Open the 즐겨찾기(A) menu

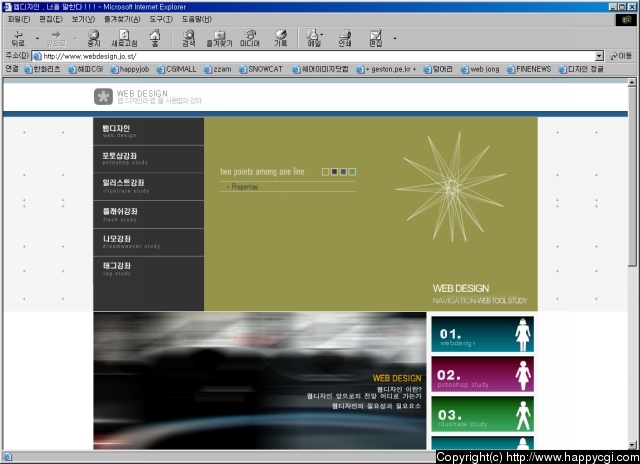point(122,19)
